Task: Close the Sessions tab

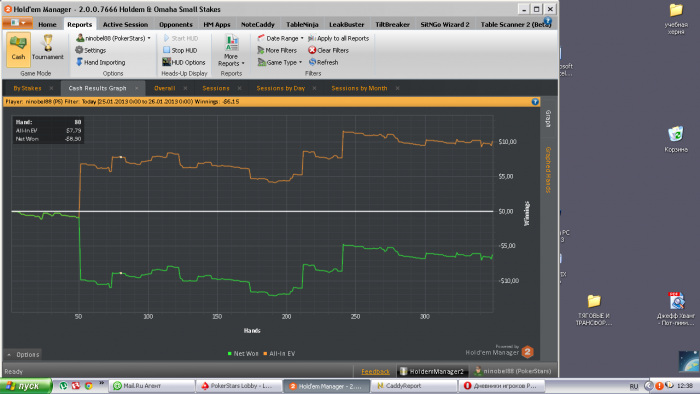Action: point(239,88)
